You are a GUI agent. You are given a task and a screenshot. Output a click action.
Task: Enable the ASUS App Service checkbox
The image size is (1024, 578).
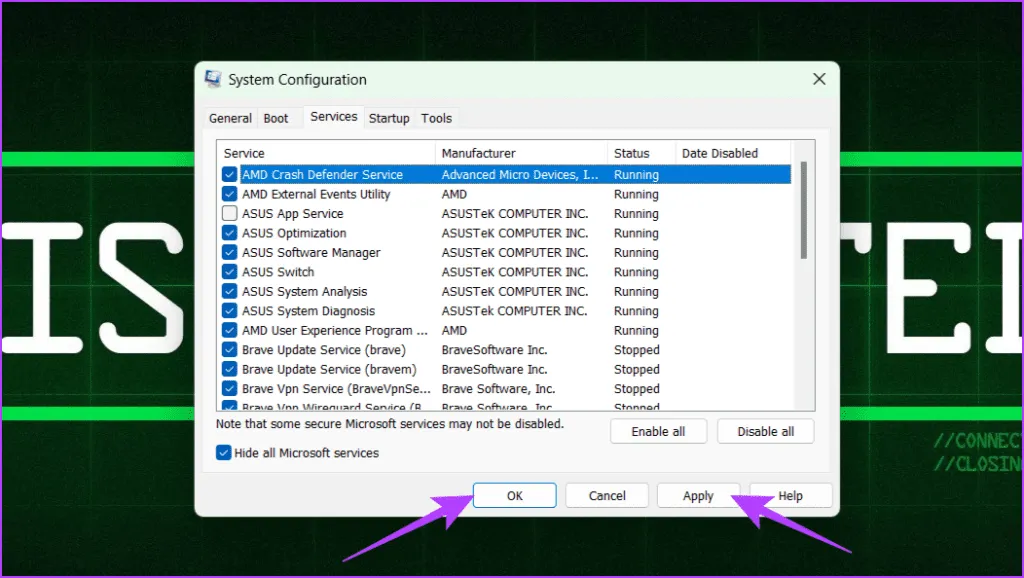coord(230,214)
